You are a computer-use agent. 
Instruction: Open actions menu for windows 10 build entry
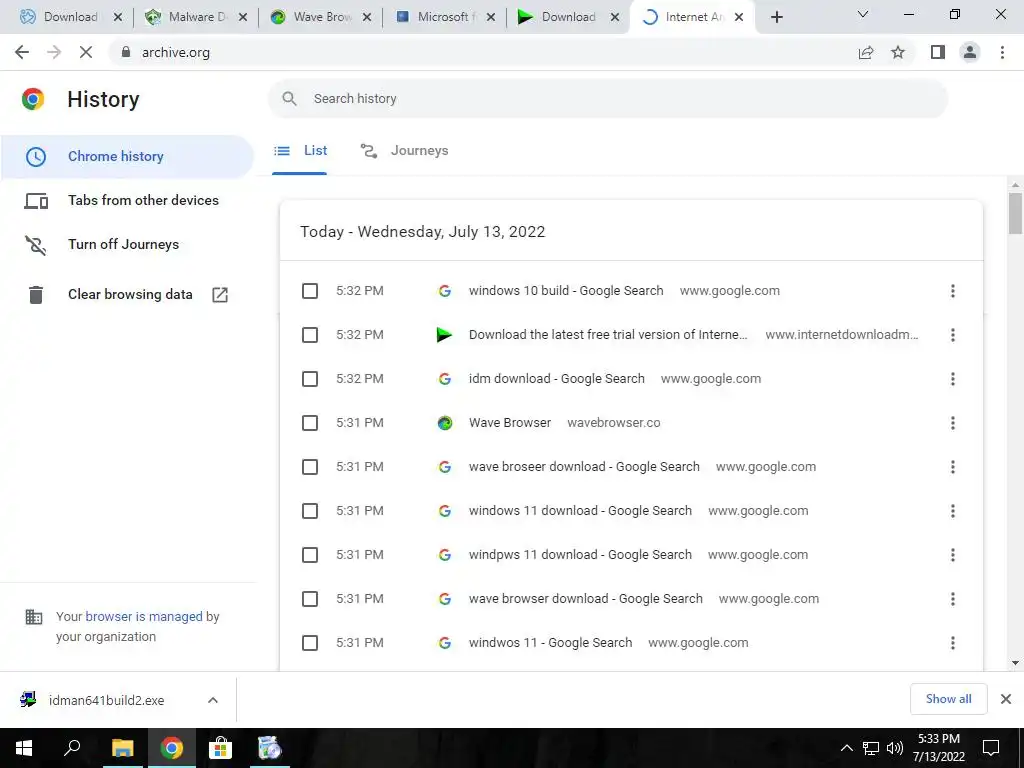pos(953,291)
